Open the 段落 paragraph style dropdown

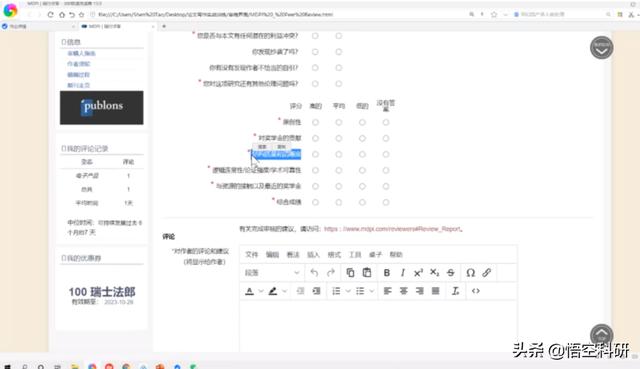272,273
